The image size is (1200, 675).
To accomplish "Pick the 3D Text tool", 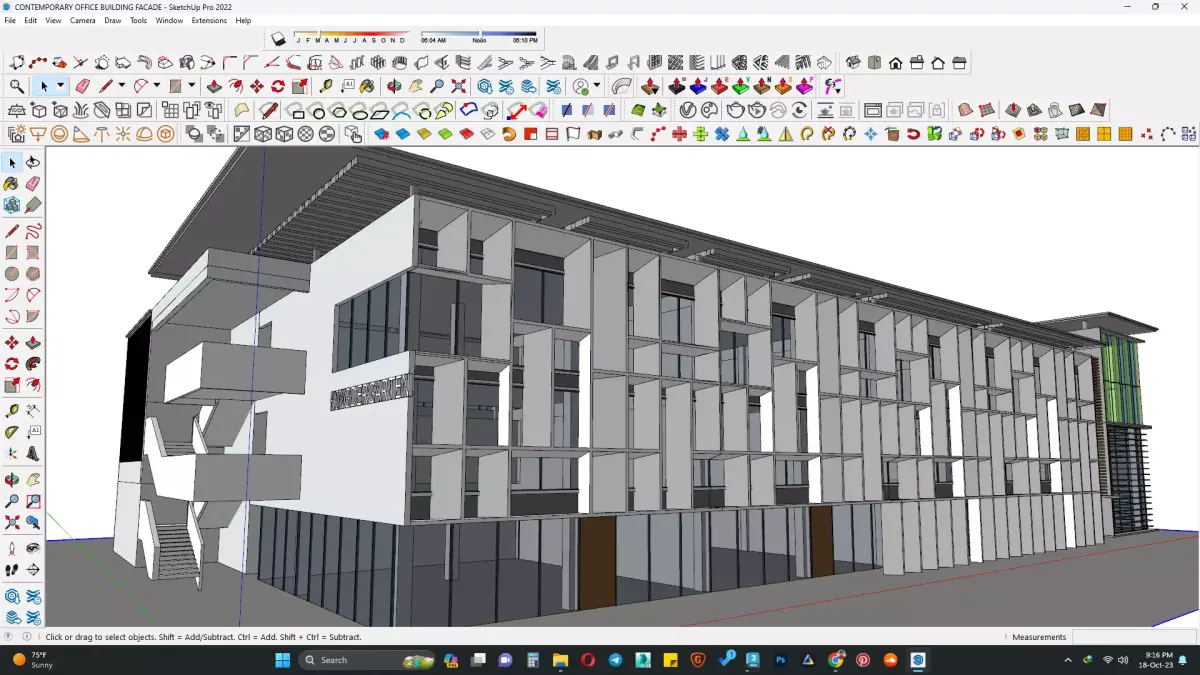I will [x=33, y=453].
